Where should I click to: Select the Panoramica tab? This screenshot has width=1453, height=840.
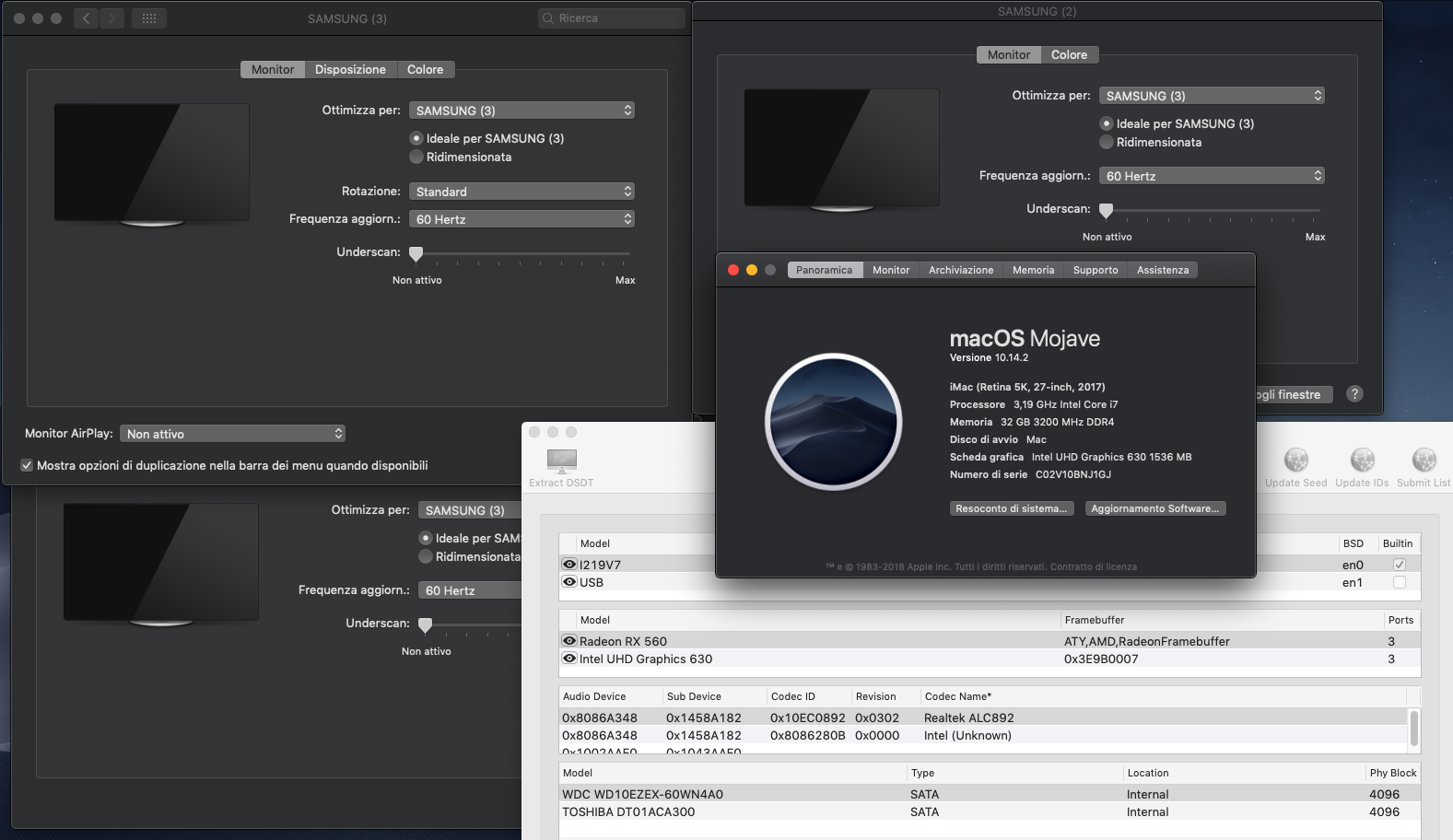(x=825, y=270)
